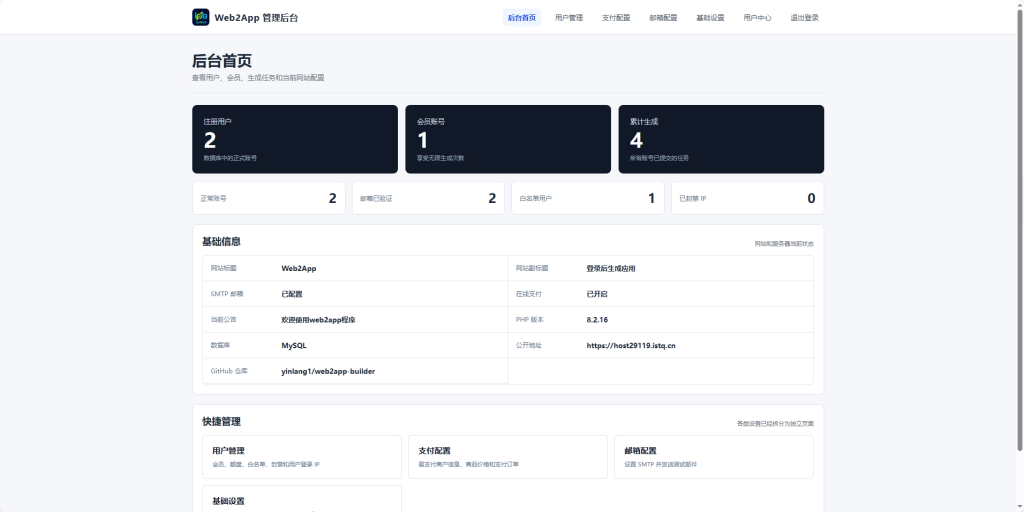Click the 已配置 SMTP status value

[292, 294]
